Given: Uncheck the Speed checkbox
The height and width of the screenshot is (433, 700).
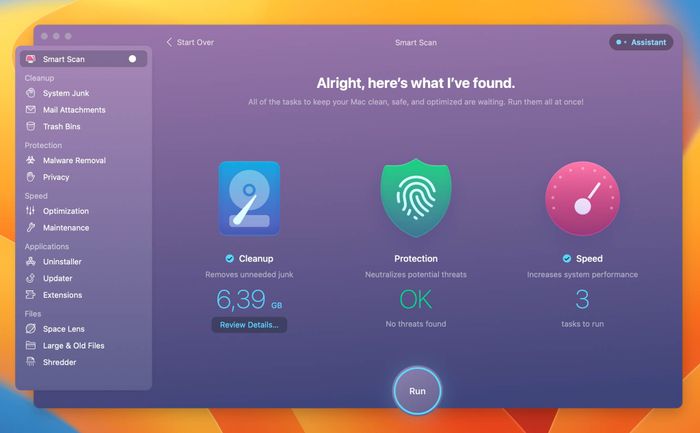Looking at the screenshot, I should click(567, 258).
